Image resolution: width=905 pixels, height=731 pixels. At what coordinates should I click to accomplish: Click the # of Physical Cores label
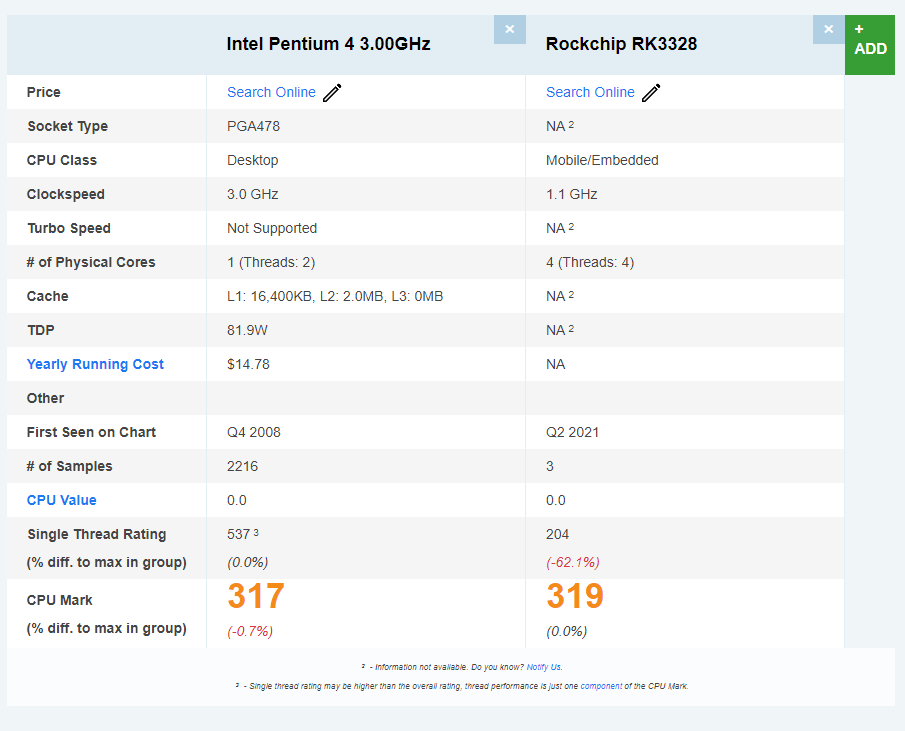91,263
